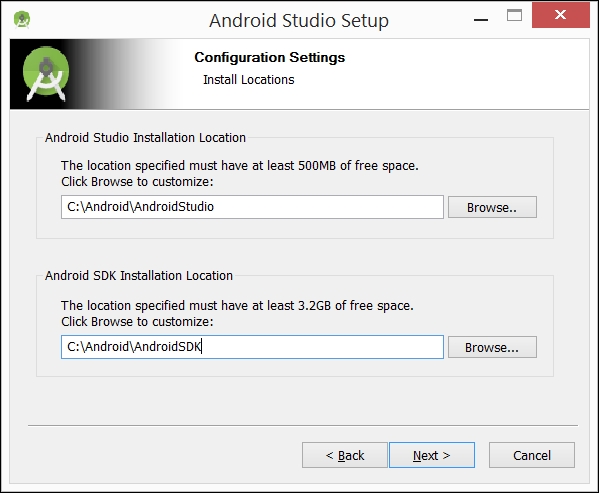Click the 500MB free space requirement text
The image size is (599, 493).
coord(240,165)
